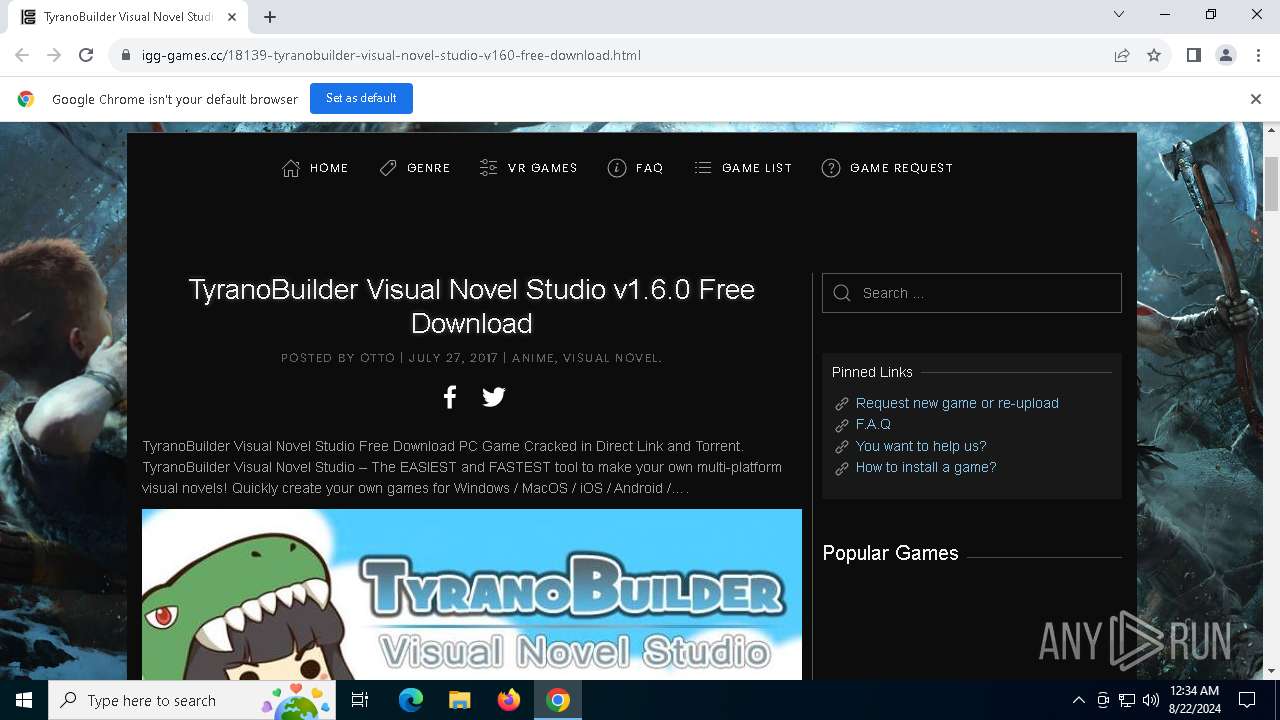View site info lock icon
1280x720 pixels.
pos(125,55)
